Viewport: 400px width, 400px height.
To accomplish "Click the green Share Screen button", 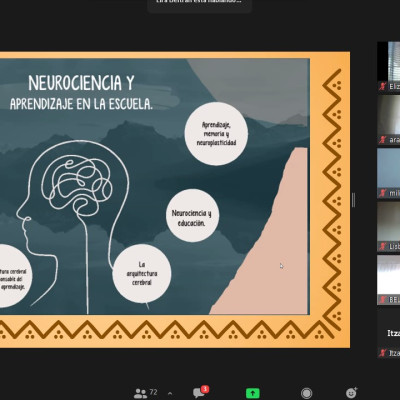I will (x=253, y=393).
